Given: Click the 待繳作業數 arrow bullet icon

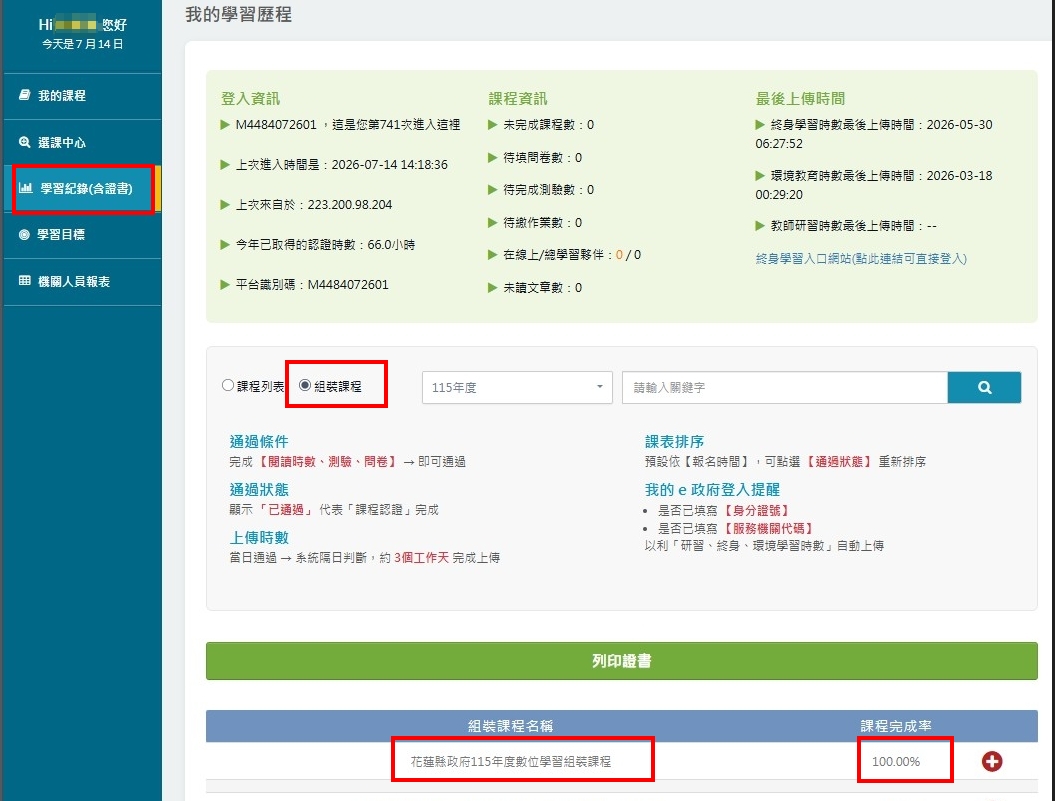Looking at the screenshot, I should (x=493, y=223).
